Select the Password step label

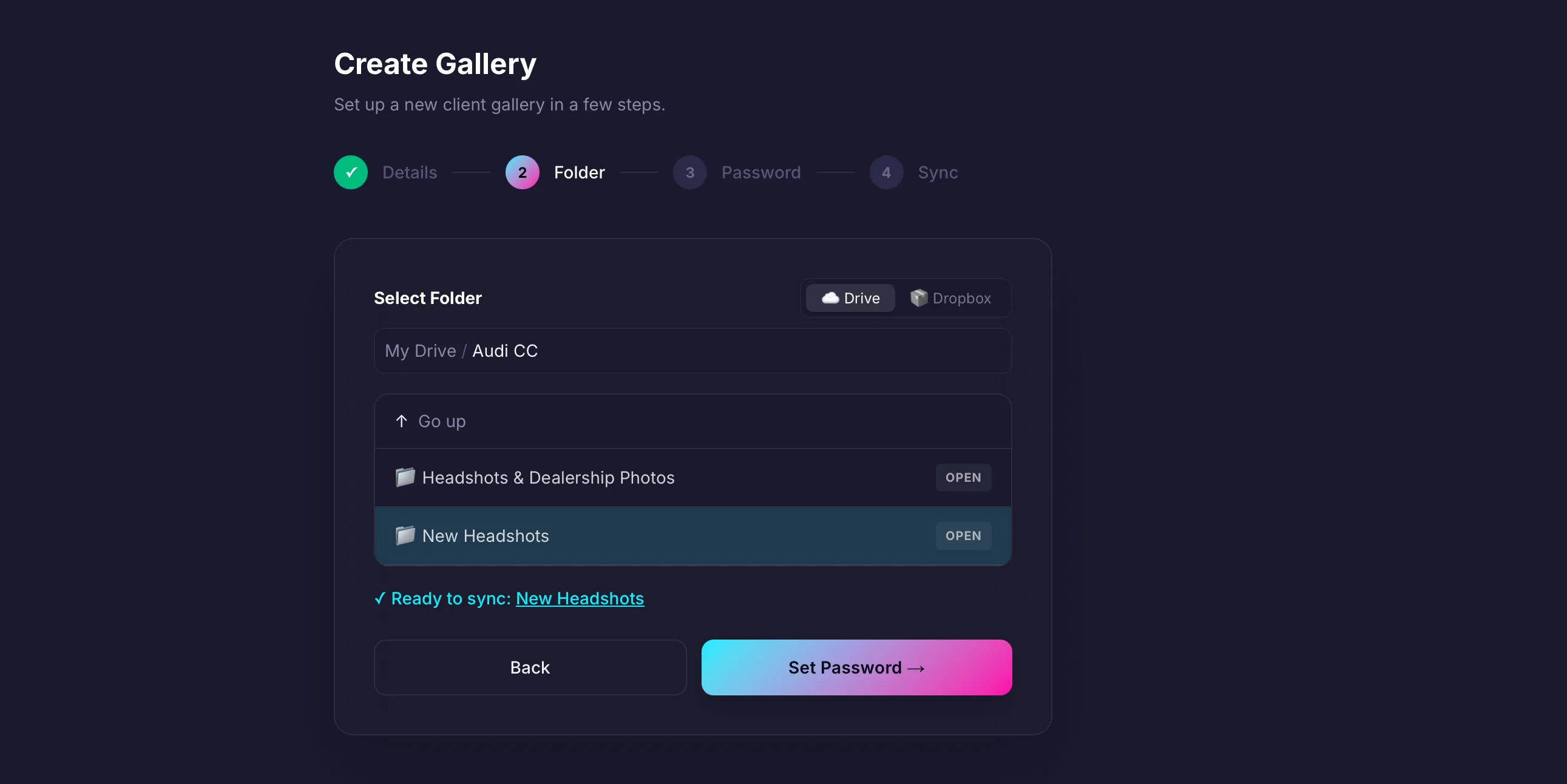click(760, 173)
